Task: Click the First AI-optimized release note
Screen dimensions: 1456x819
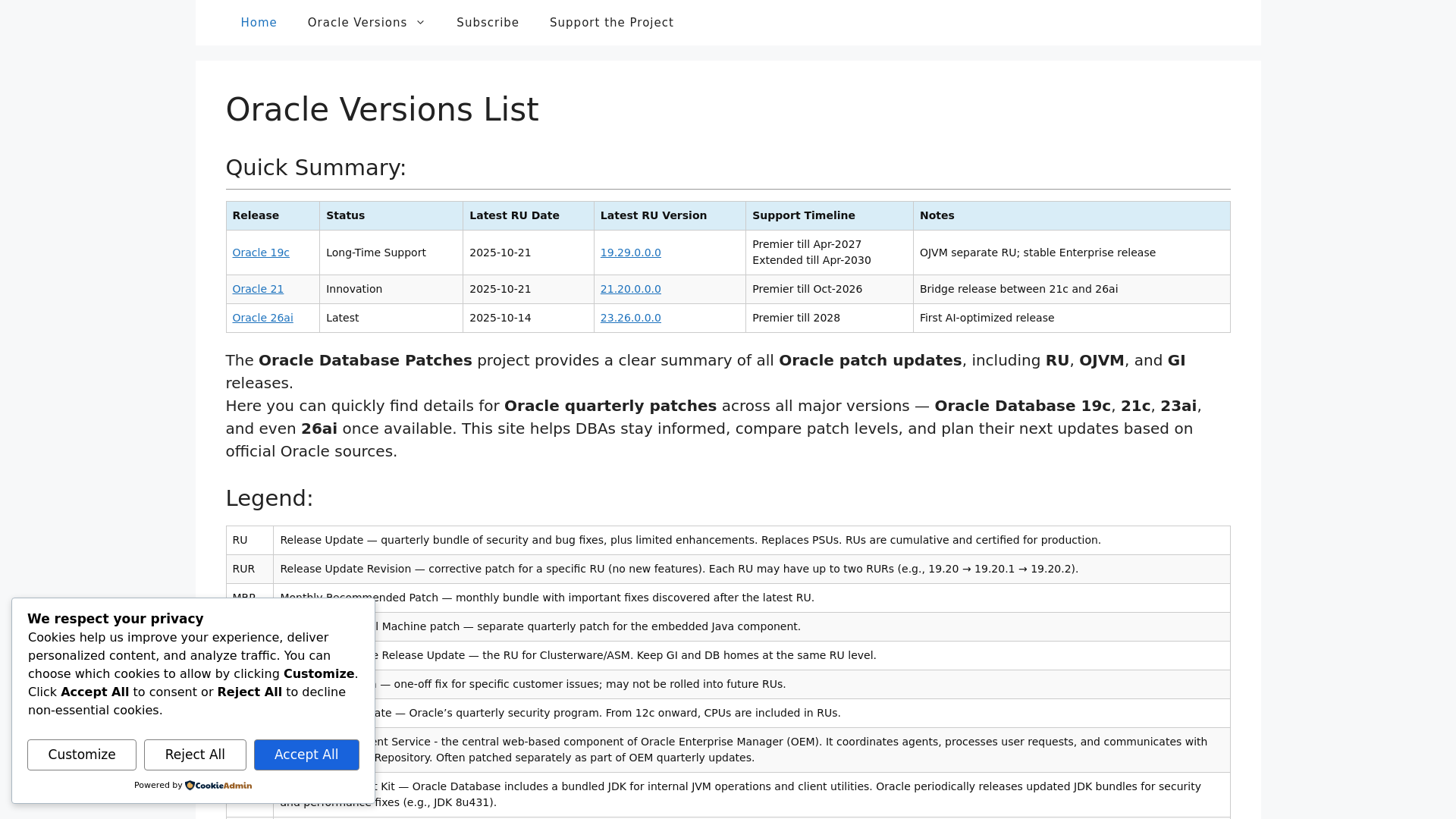Action: 1072,318
